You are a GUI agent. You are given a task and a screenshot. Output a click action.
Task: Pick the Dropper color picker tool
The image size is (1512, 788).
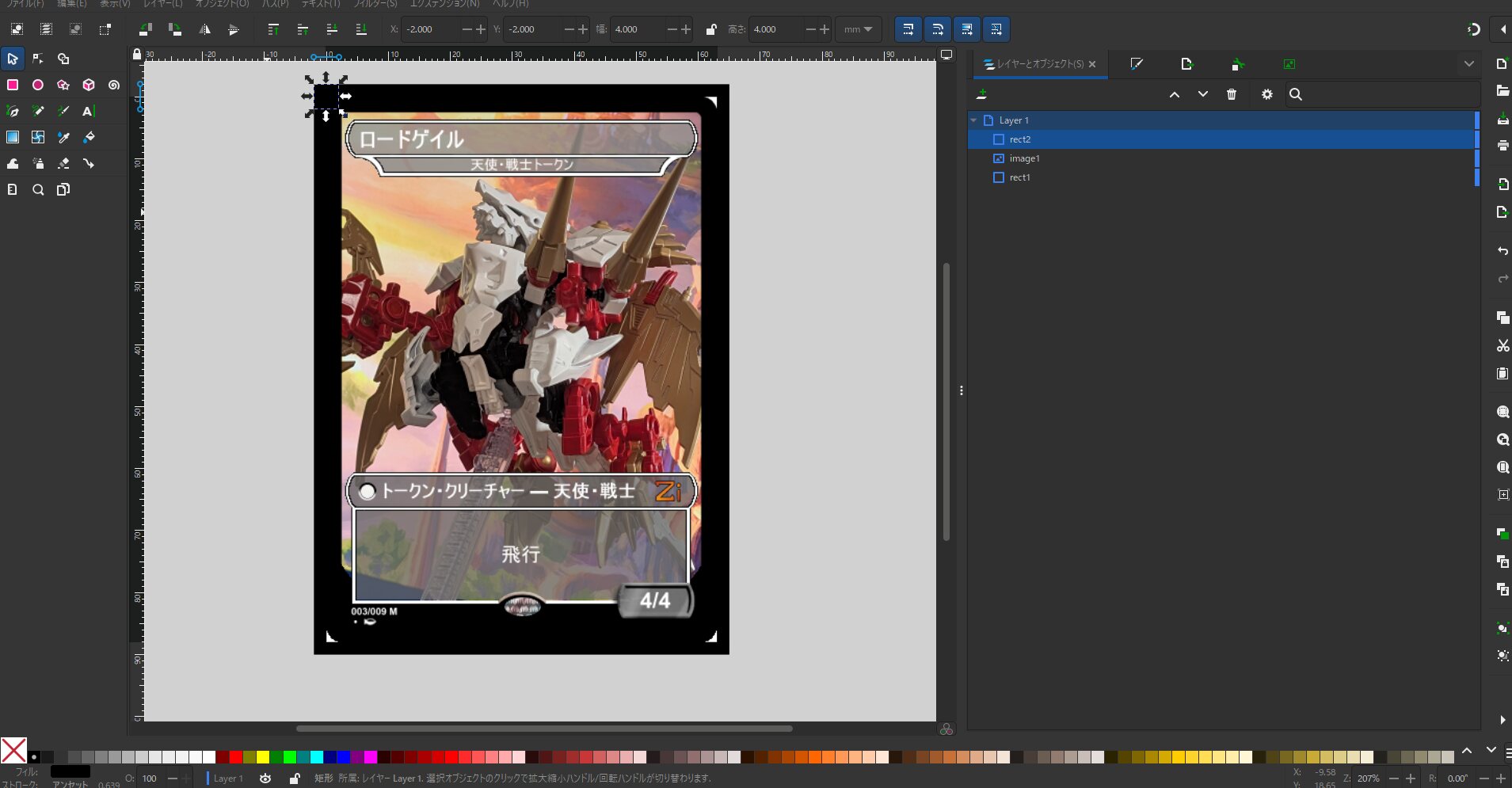point(63,137)
